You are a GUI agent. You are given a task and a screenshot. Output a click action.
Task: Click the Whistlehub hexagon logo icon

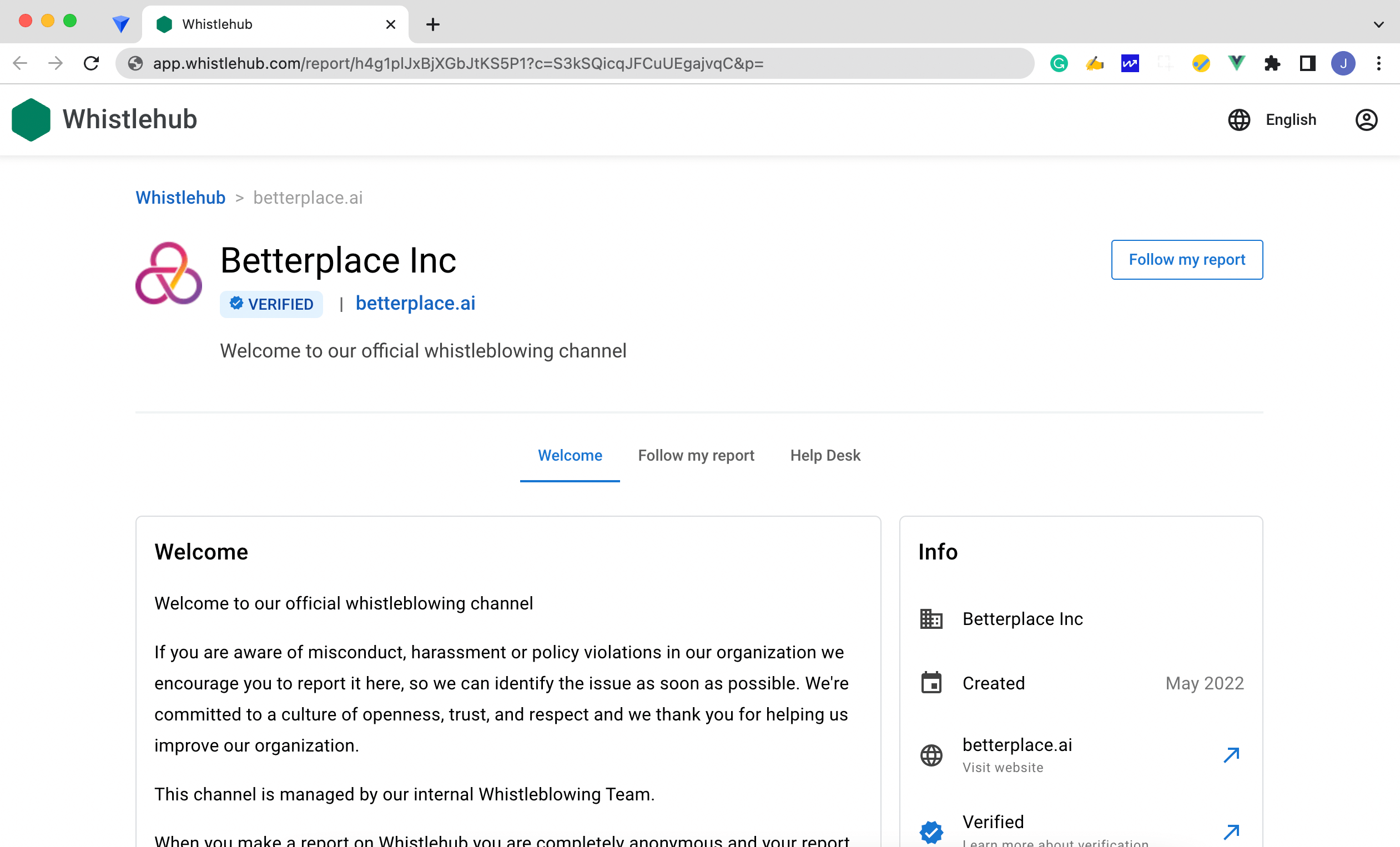(31, 119)
